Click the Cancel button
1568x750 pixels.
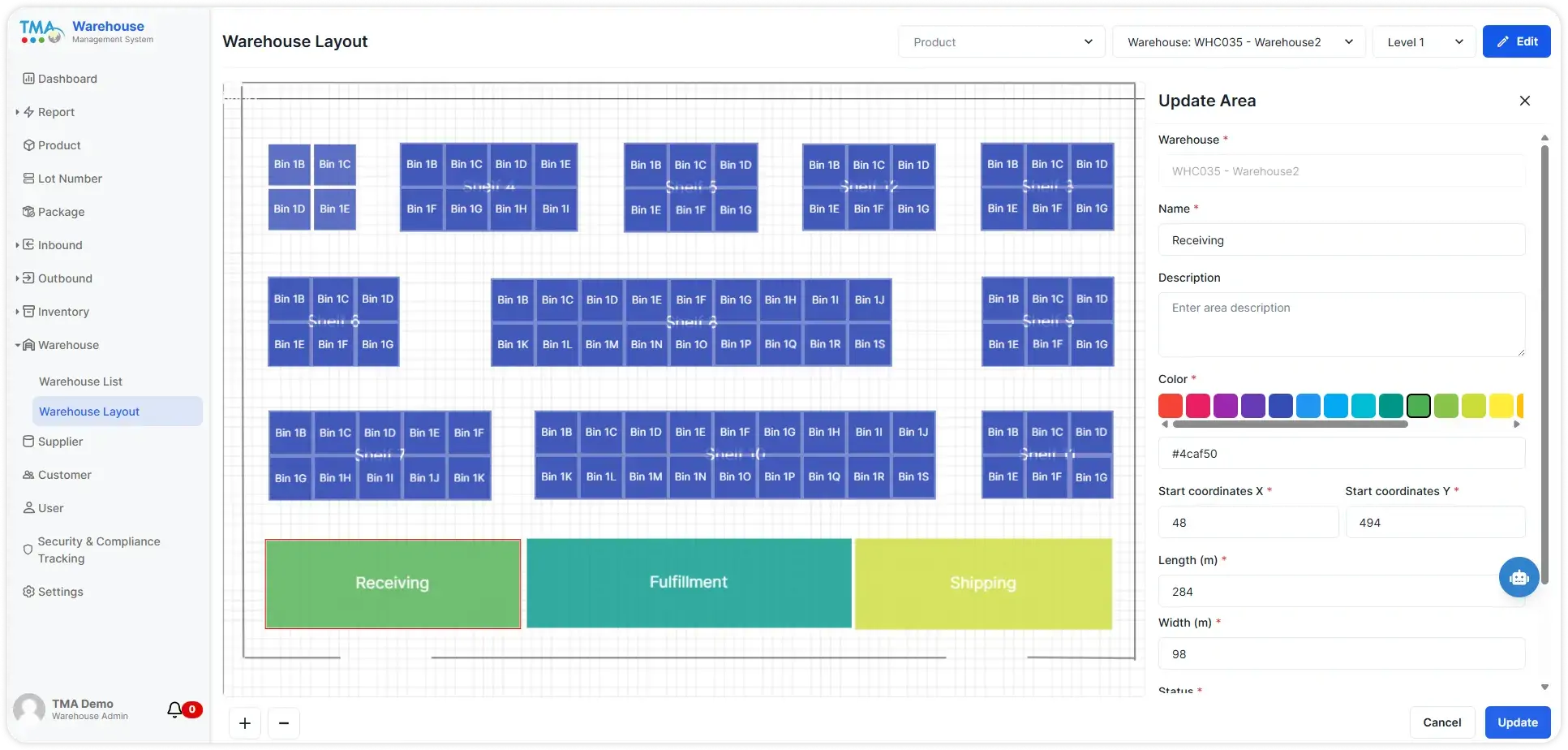tap(1441, 722)
